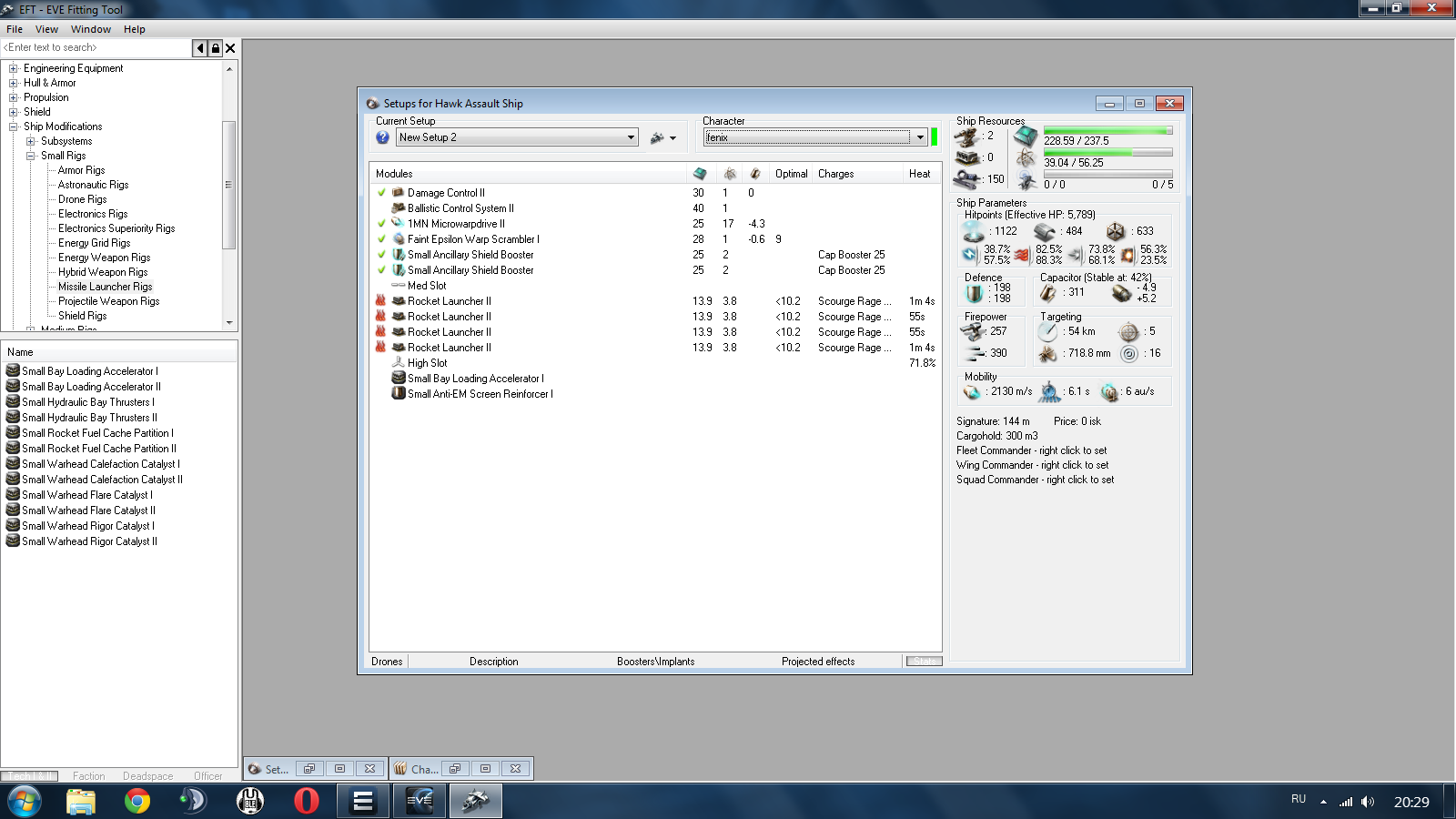Select the Faction filter button
The height and width of the screenshot is (819, 1456).
[89, 776]
